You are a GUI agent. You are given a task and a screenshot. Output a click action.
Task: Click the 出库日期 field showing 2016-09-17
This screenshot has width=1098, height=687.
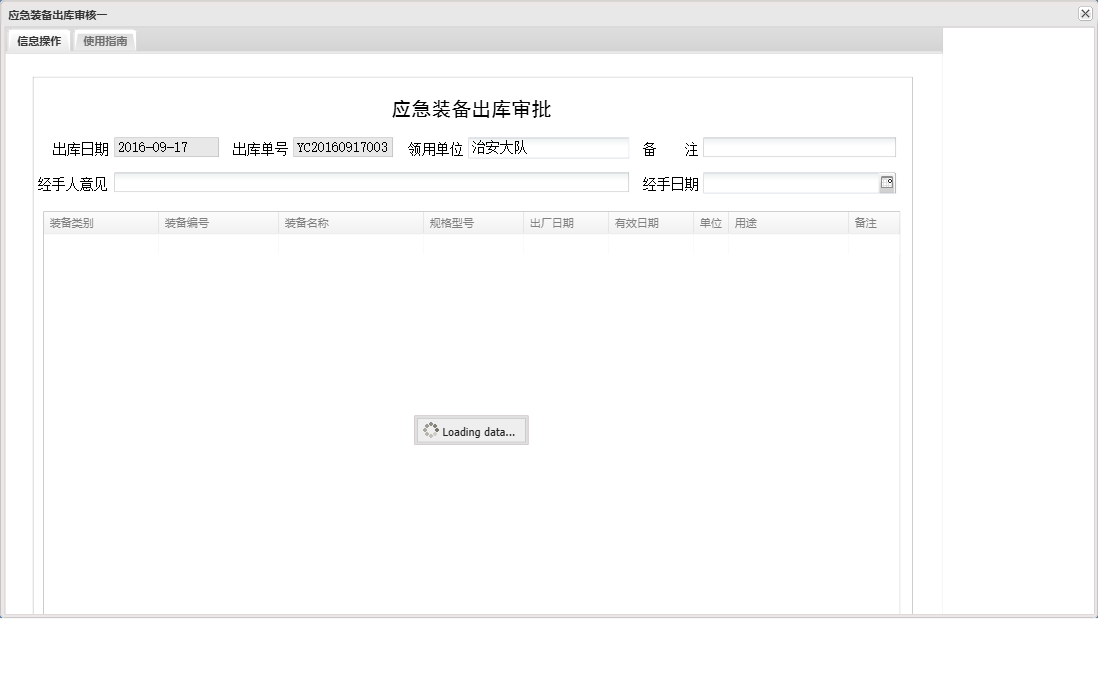tap(166, 147)
